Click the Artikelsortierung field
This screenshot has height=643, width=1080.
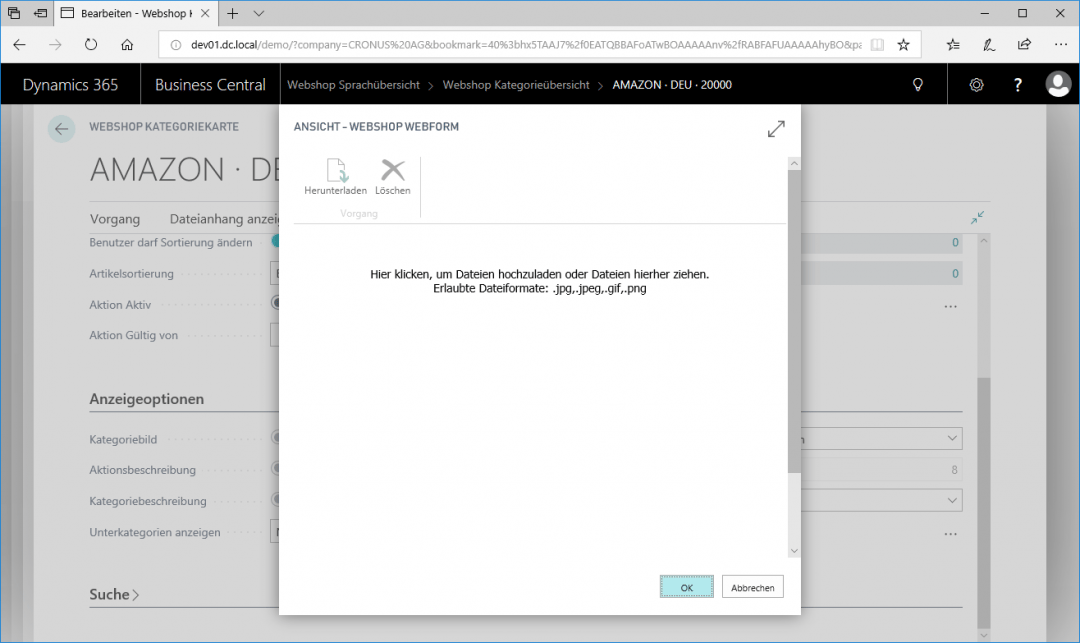point(274,273)
